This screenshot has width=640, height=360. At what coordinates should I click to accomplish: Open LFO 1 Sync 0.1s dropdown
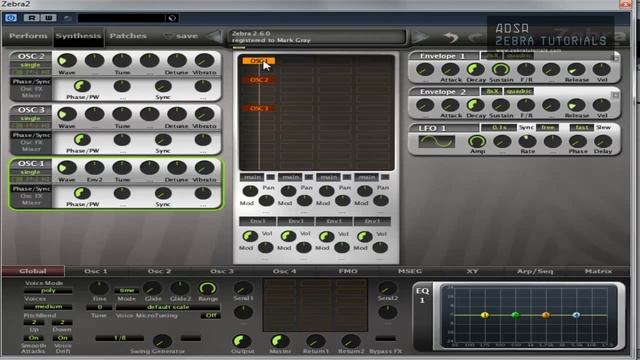[x=499, y=128]
